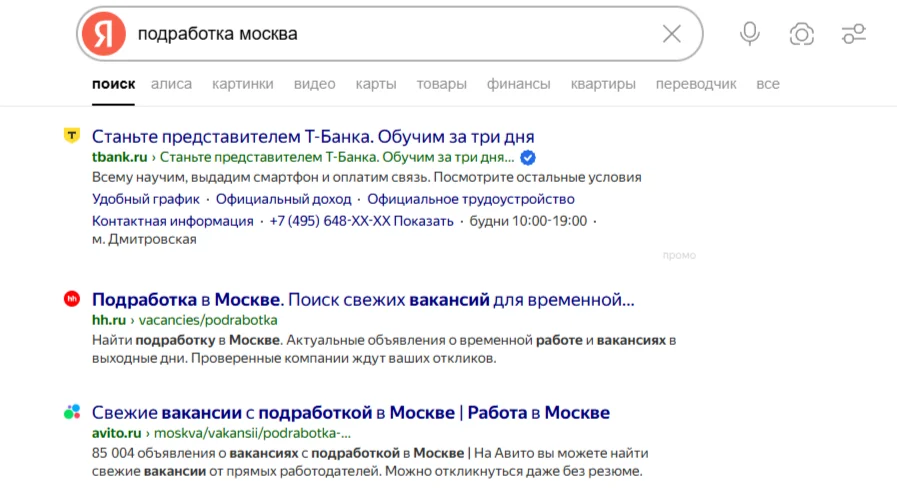Open the T-Bank representative result title
Viewport: 897px width, 504px height.
pyautogui.click(x=313, y=137)
